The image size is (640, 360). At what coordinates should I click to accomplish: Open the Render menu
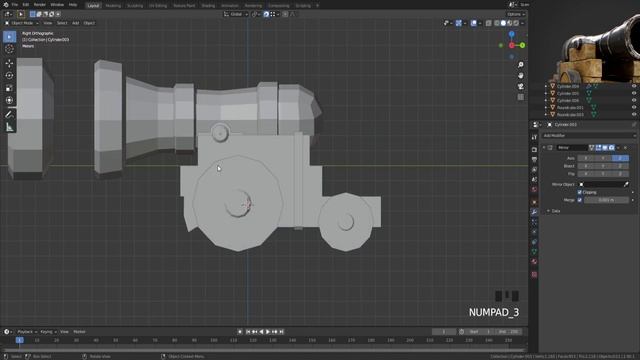(40, 5)
